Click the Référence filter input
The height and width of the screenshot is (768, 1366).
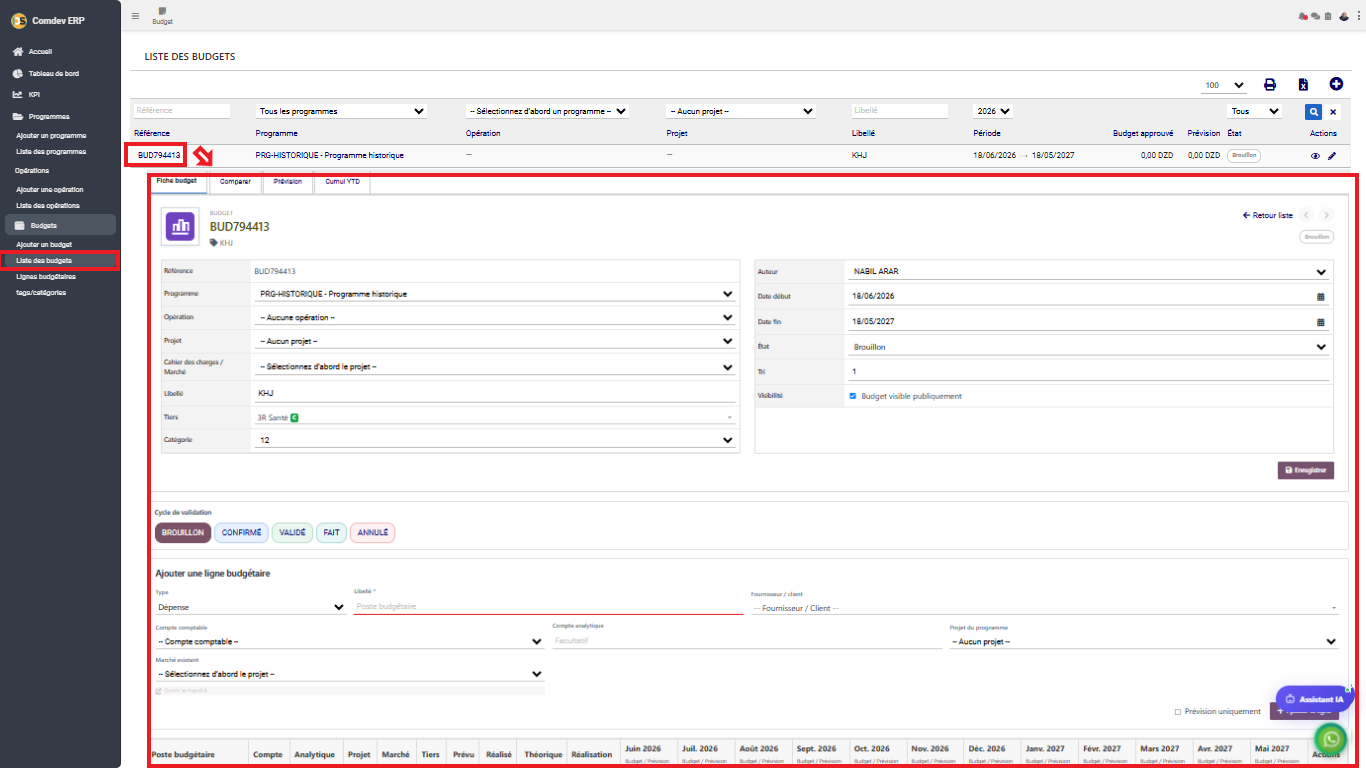click(181, 111)
